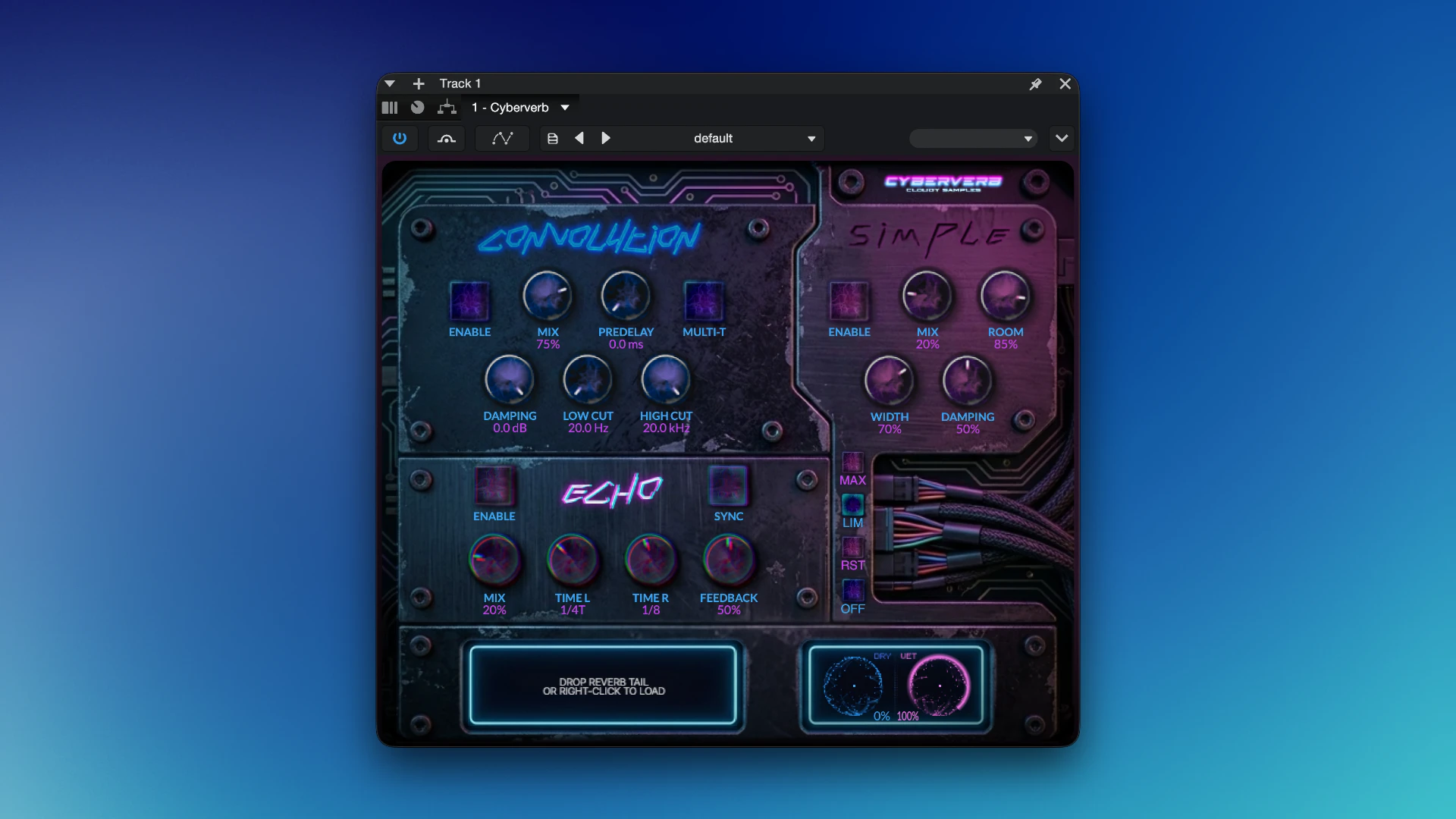
Task: Toggle the plugin power button
Action: click(x=399, y=138)
